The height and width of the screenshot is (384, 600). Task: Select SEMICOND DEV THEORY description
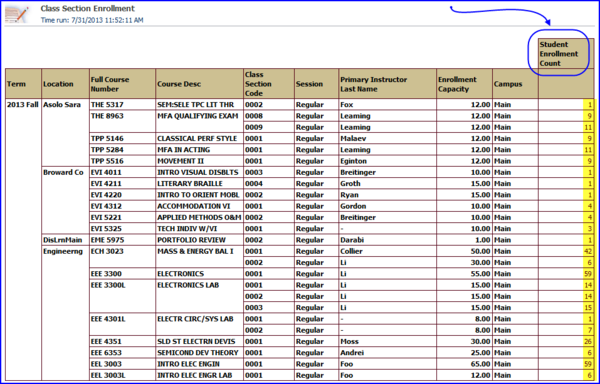pos(198,353)
